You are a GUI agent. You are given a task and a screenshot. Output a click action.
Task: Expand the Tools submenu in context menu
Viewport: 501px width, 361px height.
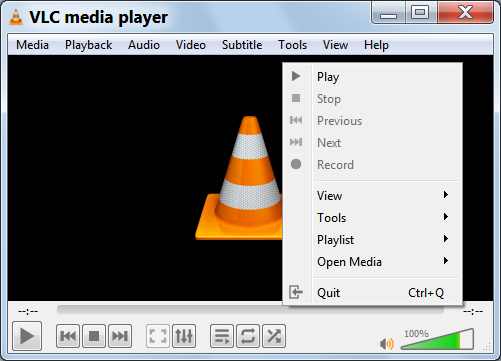[x=372, y=217]
